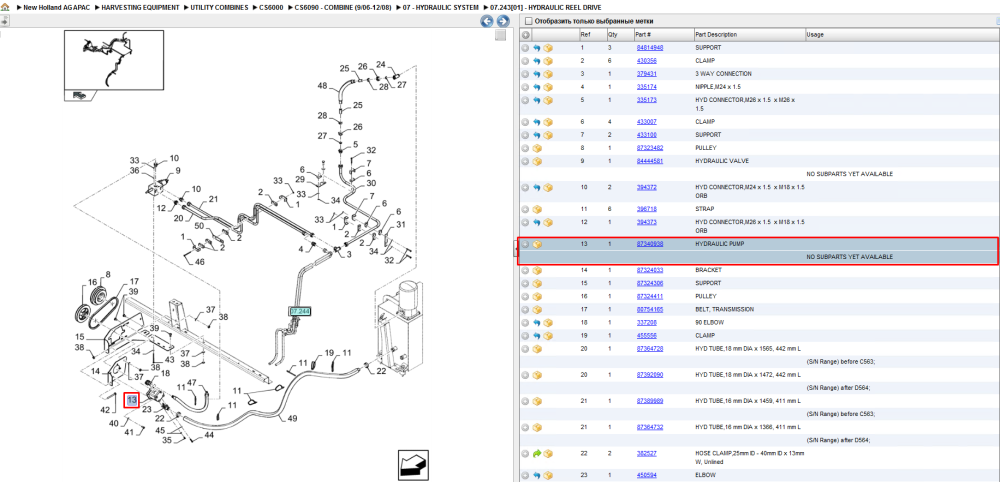Click the 07.244 link label in diagram

click(300, 311)
